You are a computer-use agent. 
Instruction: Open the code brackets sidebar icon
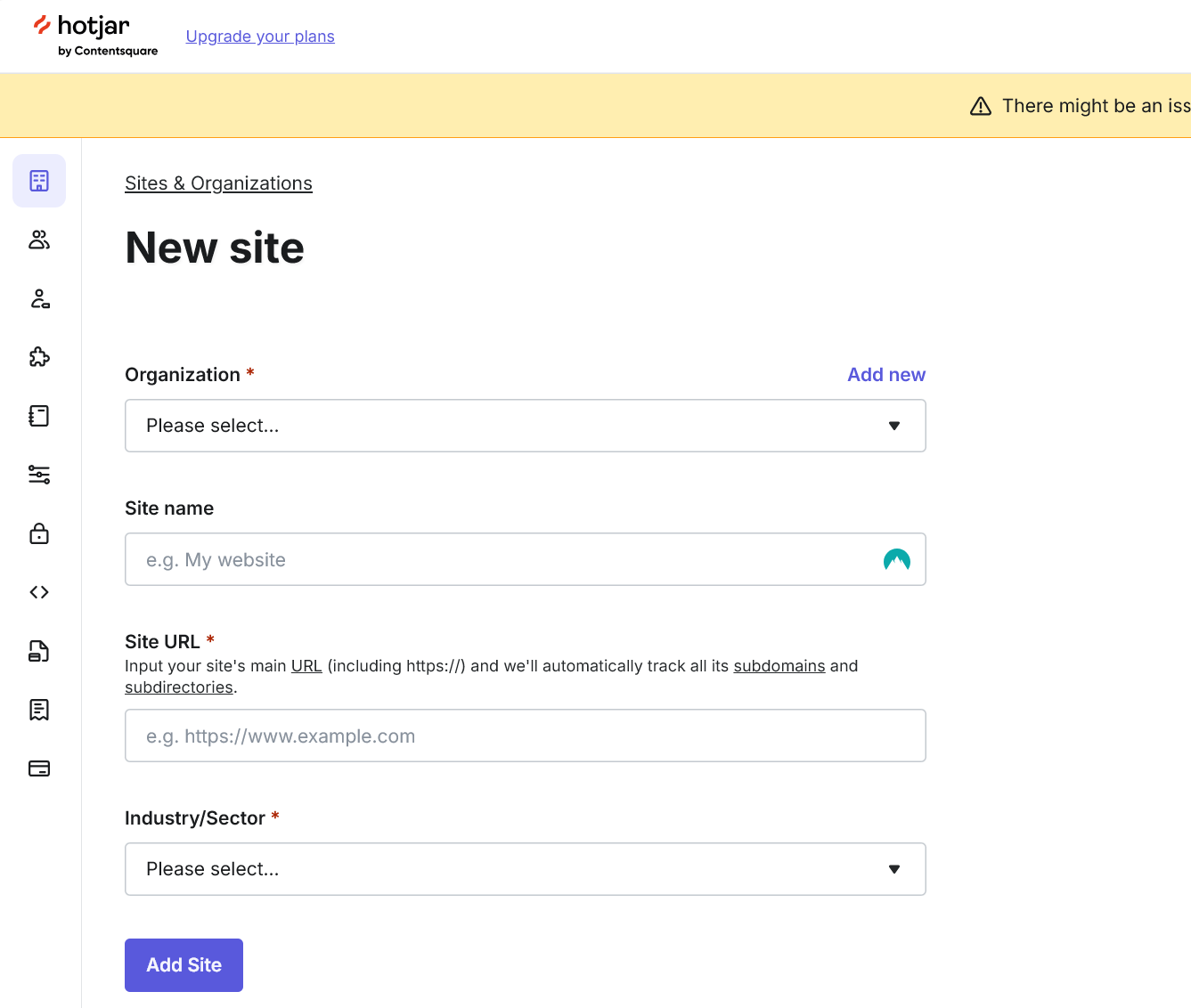39,592
